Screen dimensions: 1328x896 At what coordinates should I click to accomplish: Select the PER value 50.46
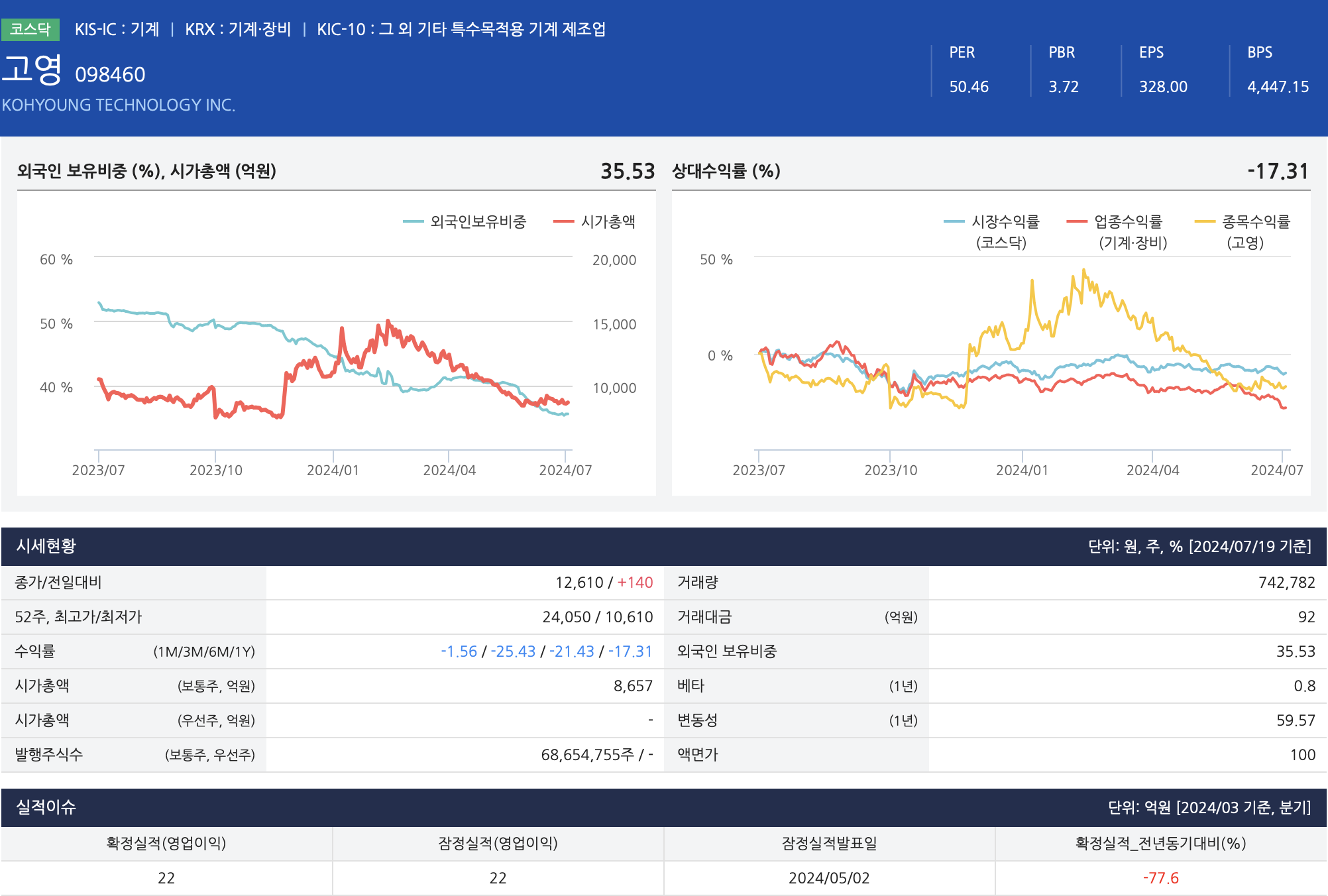968,87
